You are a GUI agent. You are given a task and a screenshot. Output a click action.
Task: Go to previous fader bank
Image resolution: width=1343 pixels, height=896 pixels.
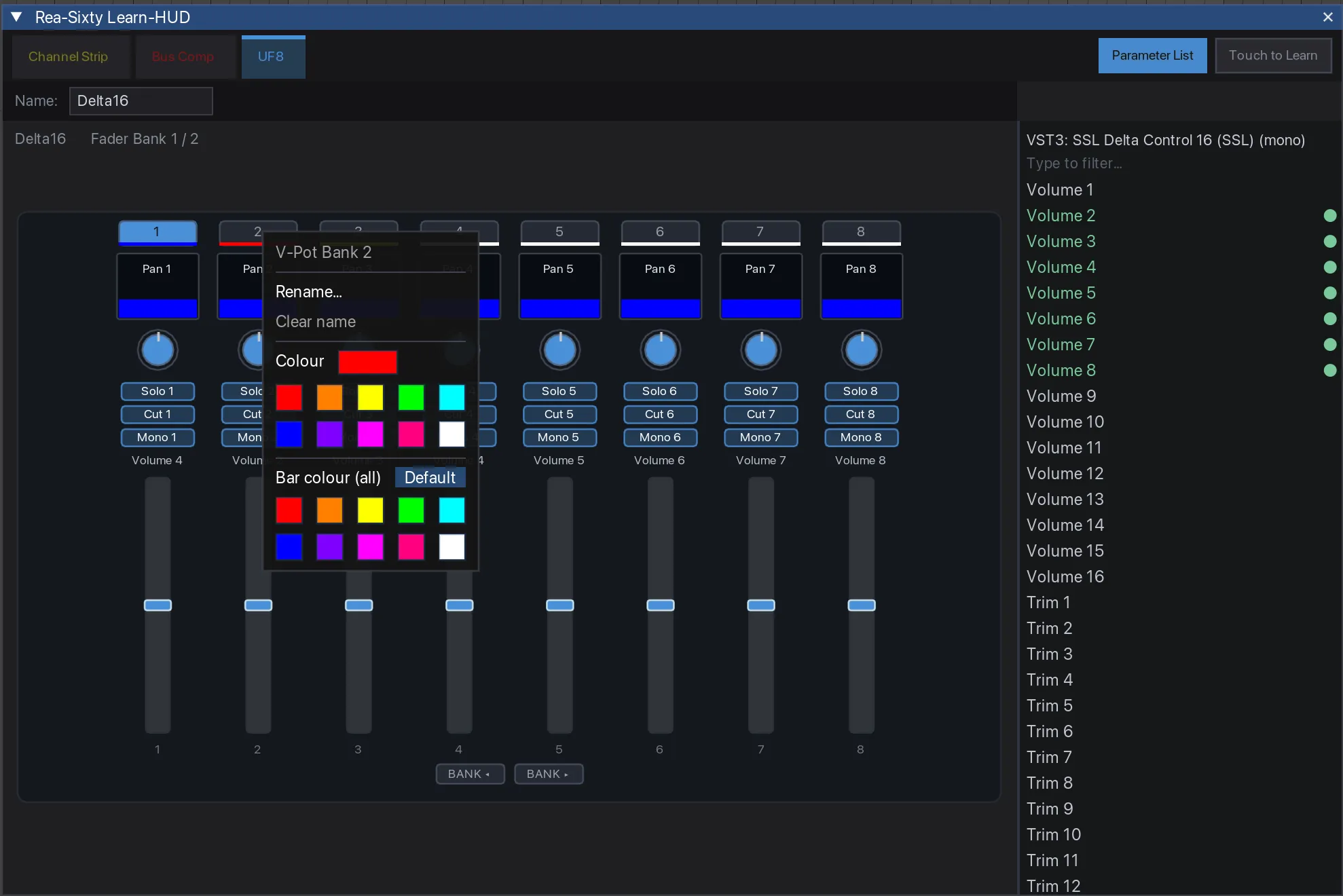coord(470,774)
